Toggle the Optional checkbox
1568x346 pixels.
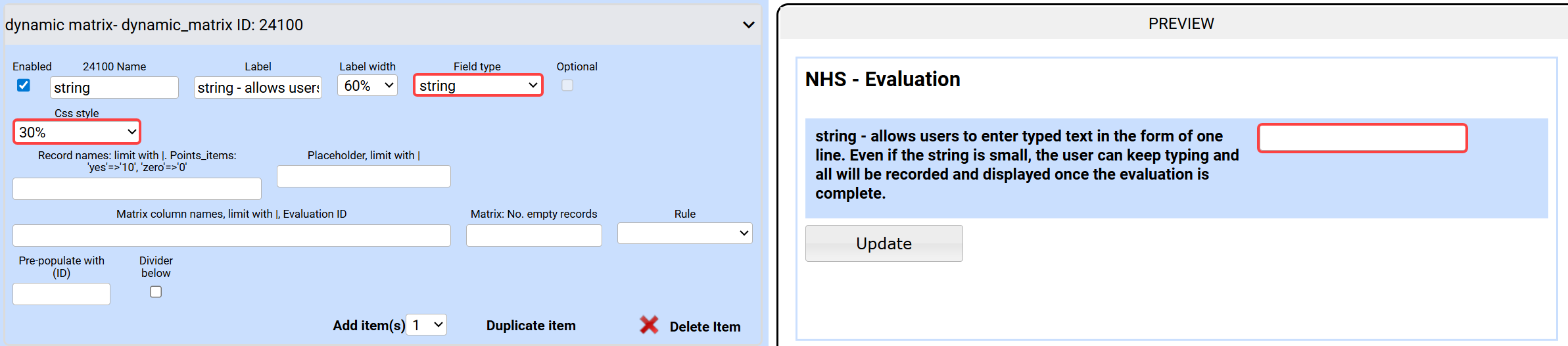tap(567, 86)
